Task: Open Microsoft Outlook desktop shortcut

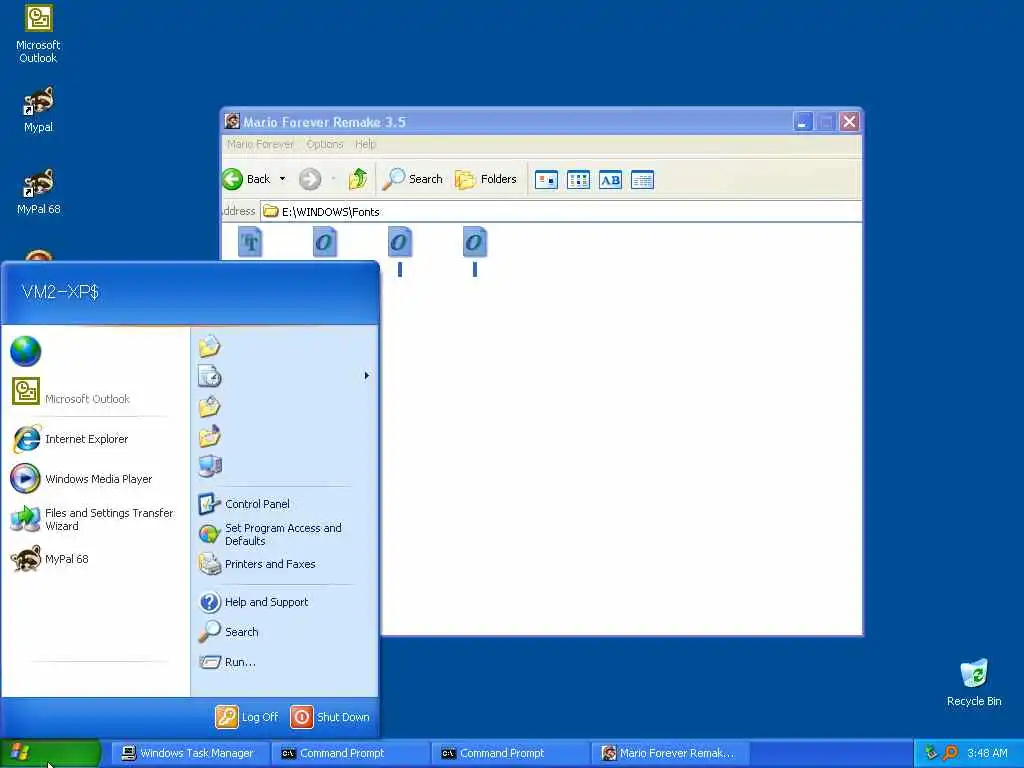Action: pyautogui.click(x=38, y=34)
